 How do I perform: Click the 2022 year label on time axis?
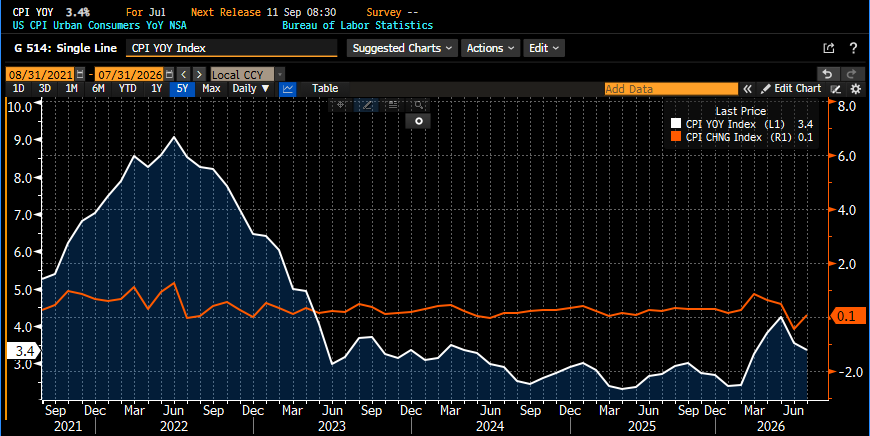(x=174, y=426)
